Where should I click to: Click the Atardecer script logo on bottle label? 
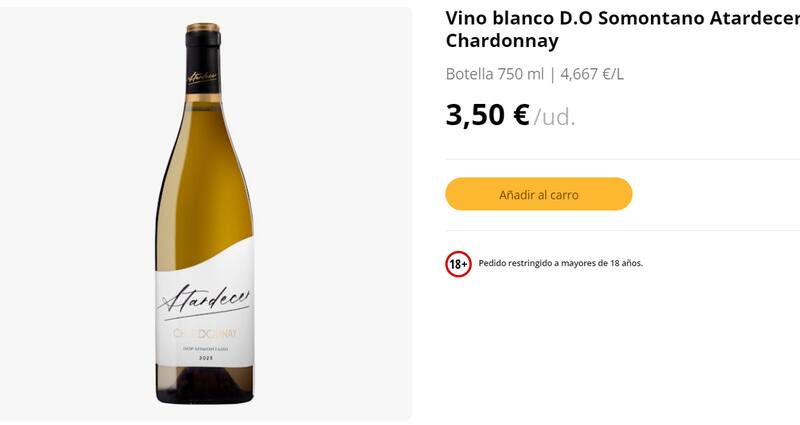(204, 296)
